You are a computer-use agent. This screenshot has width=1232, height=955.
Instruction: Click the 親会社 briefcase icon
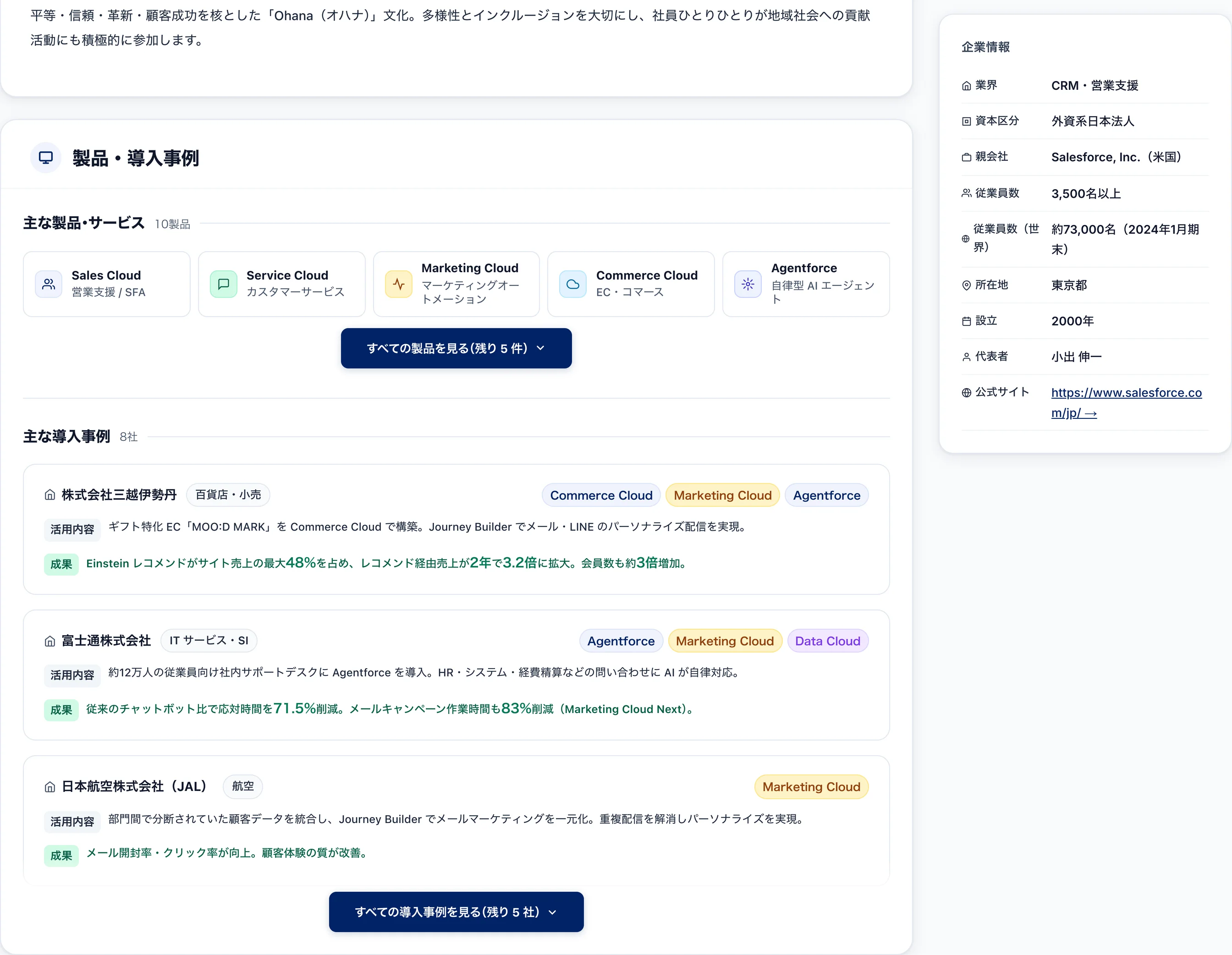tap(966, 157)
